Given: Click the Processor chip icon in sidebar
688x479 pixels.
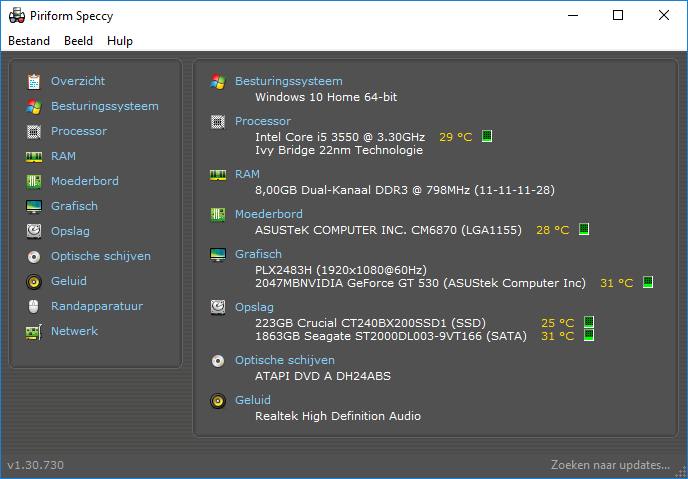Looking at the screenshot, I should pyautogui.click(x=34, y=132).
